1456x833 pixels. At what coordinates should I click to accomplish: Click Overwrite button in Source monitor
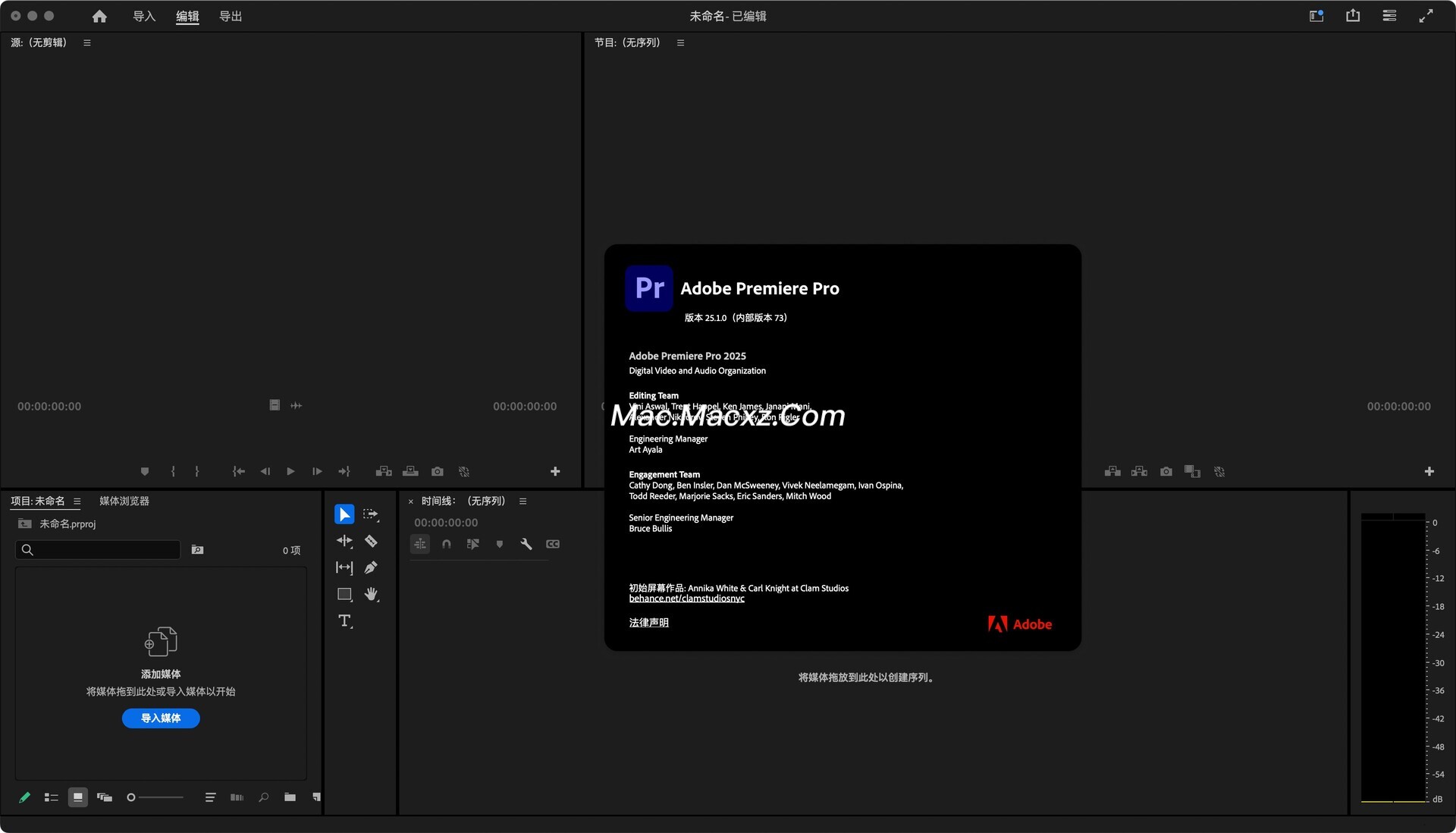(410, 472)
